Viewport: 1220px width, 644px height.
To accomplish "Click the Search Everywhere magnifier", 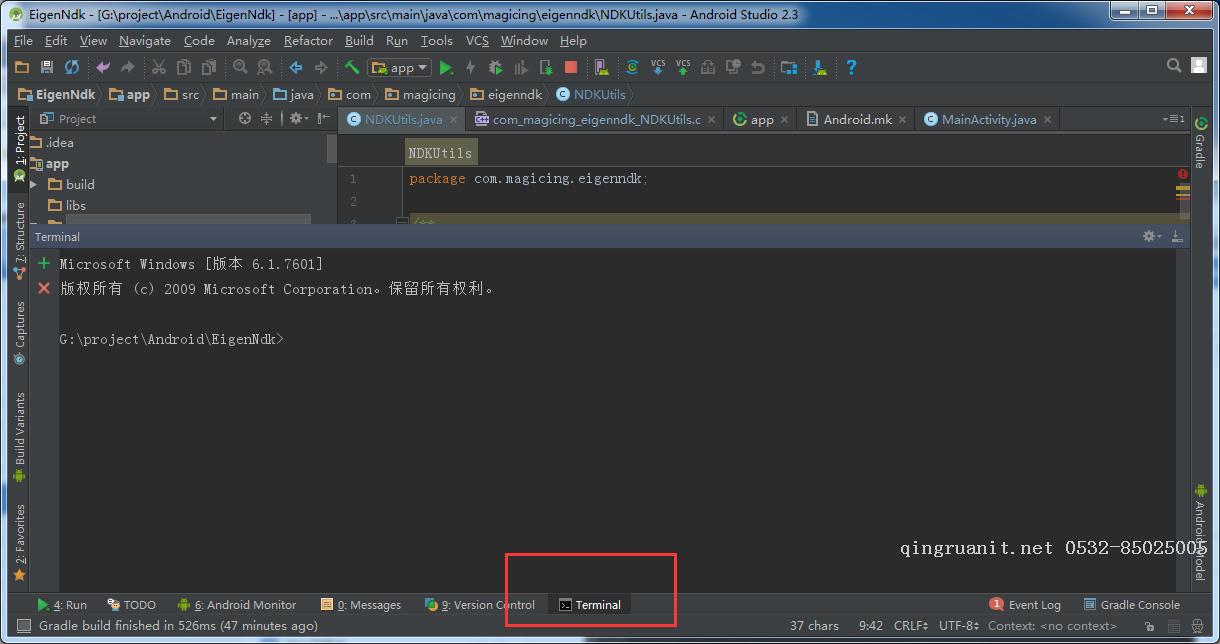I will [x=1174, y=65].
